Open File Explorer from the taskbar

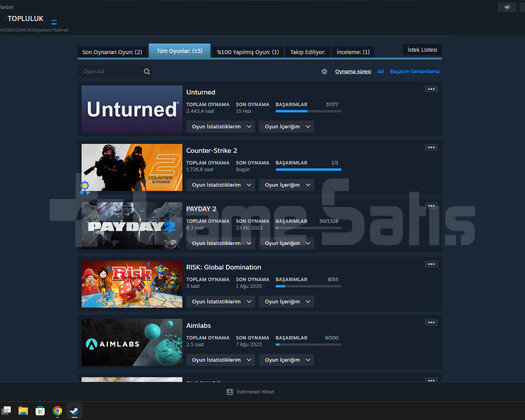(23, 410)
